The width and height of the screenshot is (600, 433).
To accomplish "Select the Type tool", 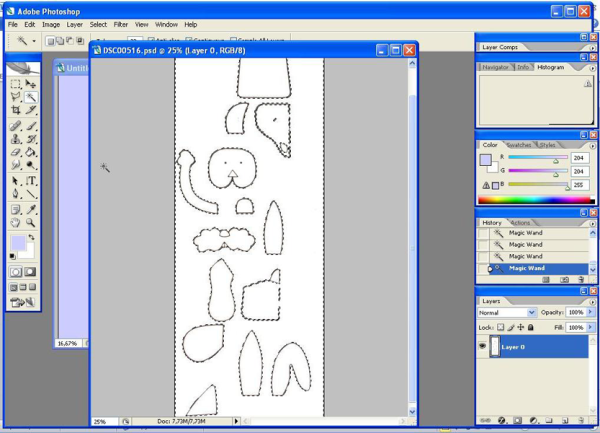I will (x=31, y=181).
